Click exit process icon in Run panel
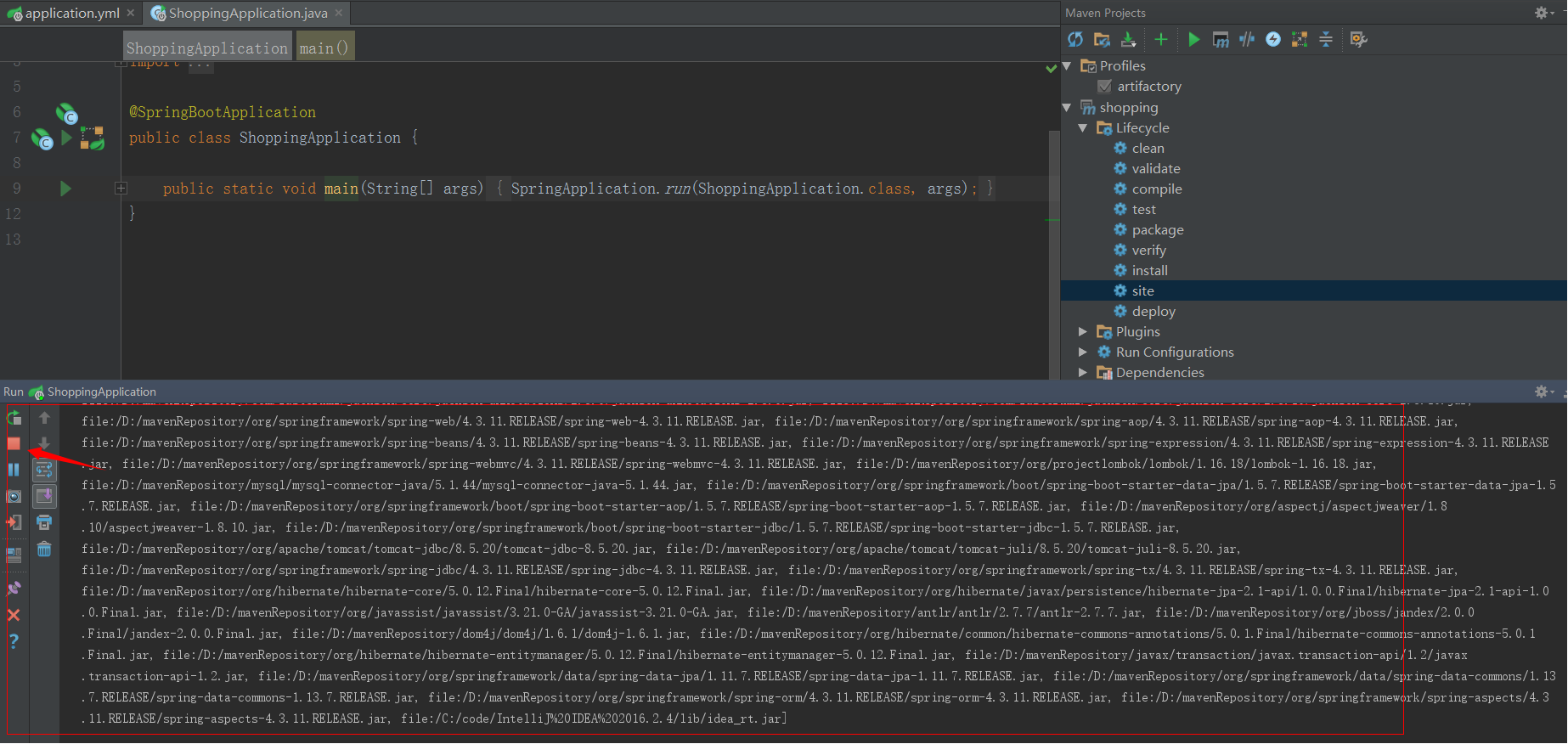1568x744 pixels. coord(14,522)
